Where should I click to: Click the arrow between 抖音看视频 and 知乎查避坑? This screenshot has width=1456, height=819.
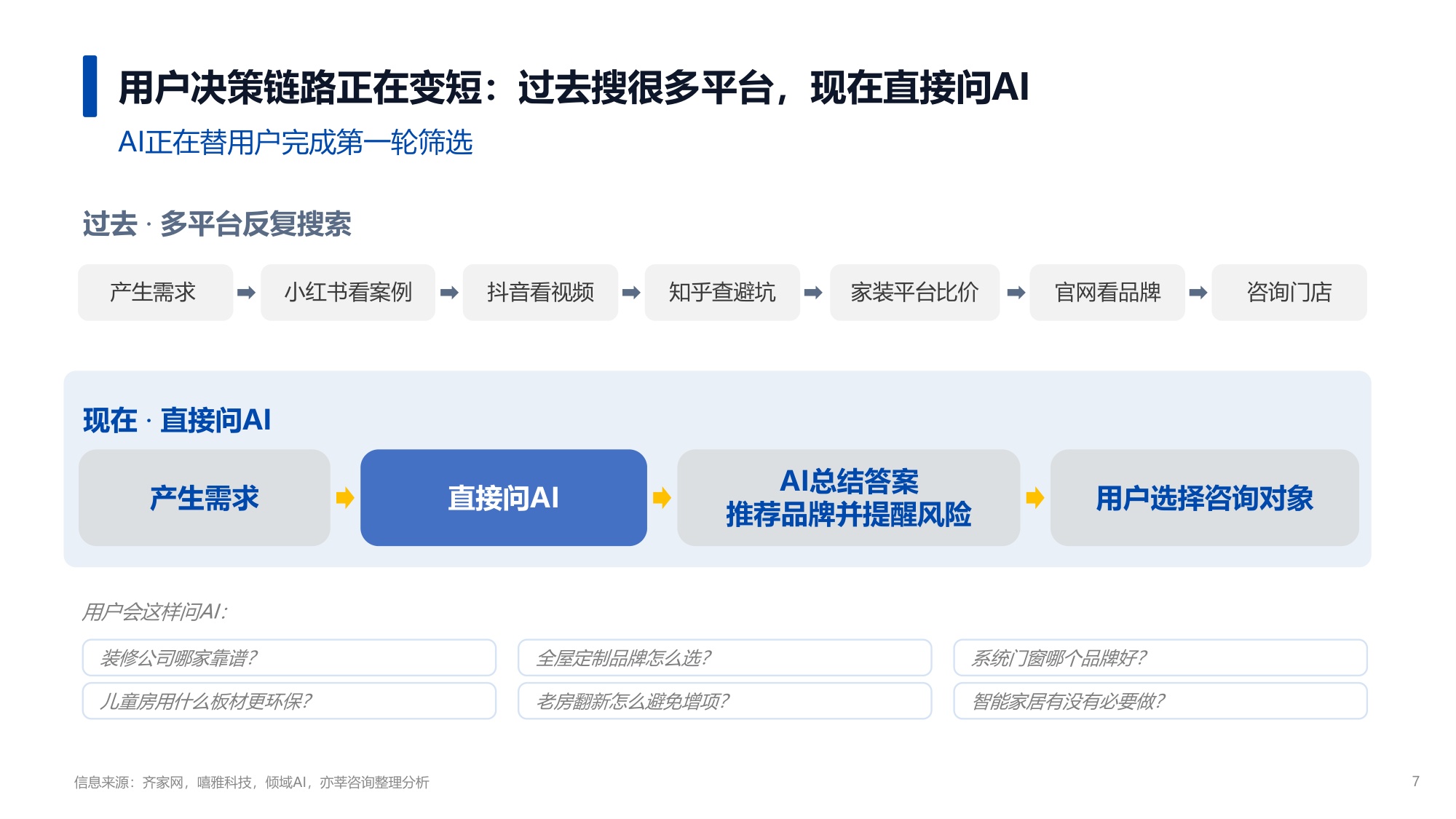(x=631, y=293)
